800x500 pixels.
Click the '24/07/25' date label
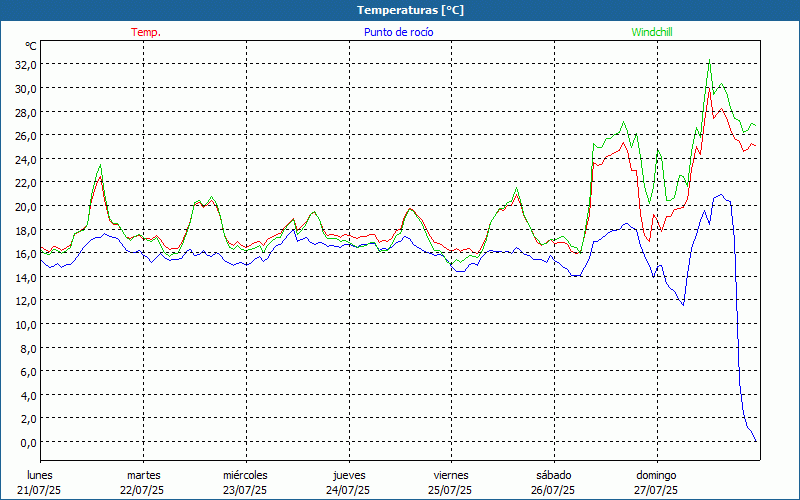point(348,490)
